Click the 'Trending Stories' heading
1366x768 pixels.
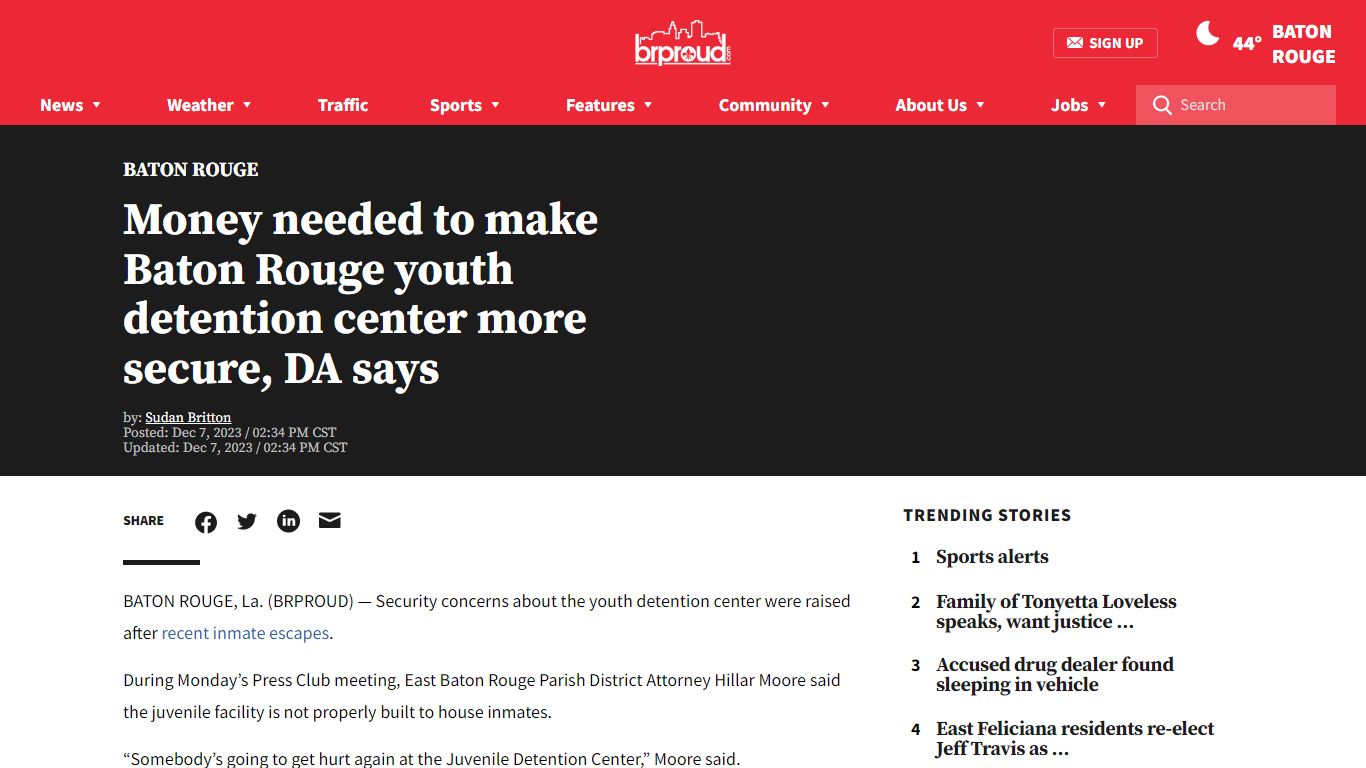pos(987,515)
